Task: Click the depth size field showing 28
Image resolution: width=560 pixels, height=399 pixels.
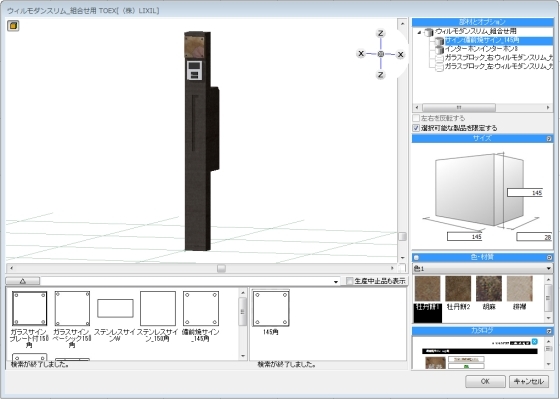Action: click(x=534, y=236)
